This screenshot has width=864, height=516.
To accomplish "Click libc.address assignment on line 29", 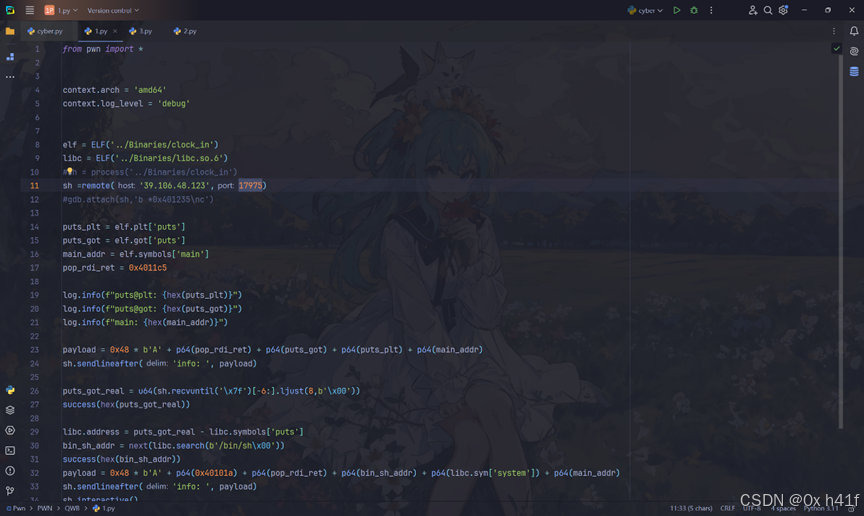I will point(183,432).
